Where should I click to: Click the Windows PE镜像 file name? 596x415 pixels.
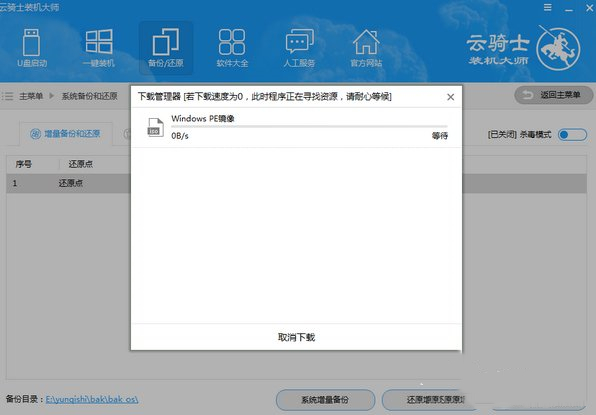[x=203, y=119]
